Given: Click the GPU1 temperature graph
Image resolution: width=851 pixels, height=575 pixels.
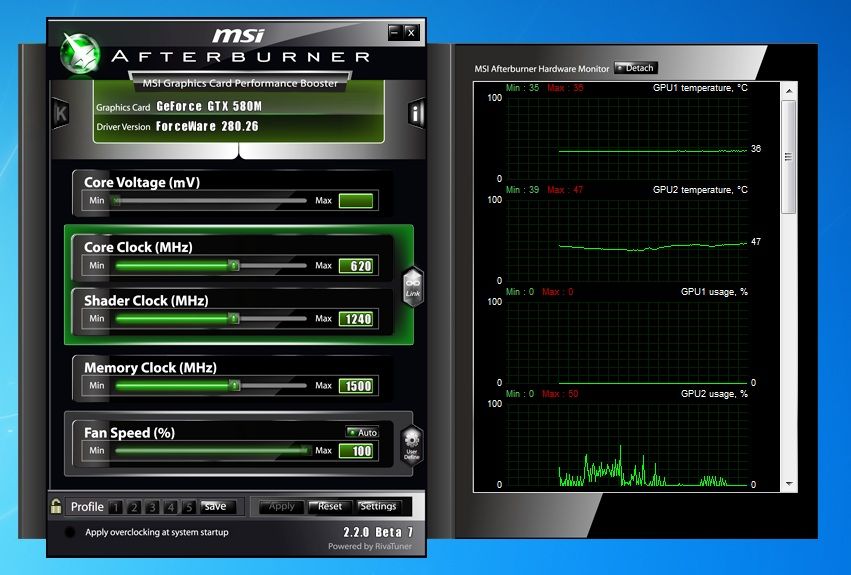Looking at the screenshot, I should [627, 138].
